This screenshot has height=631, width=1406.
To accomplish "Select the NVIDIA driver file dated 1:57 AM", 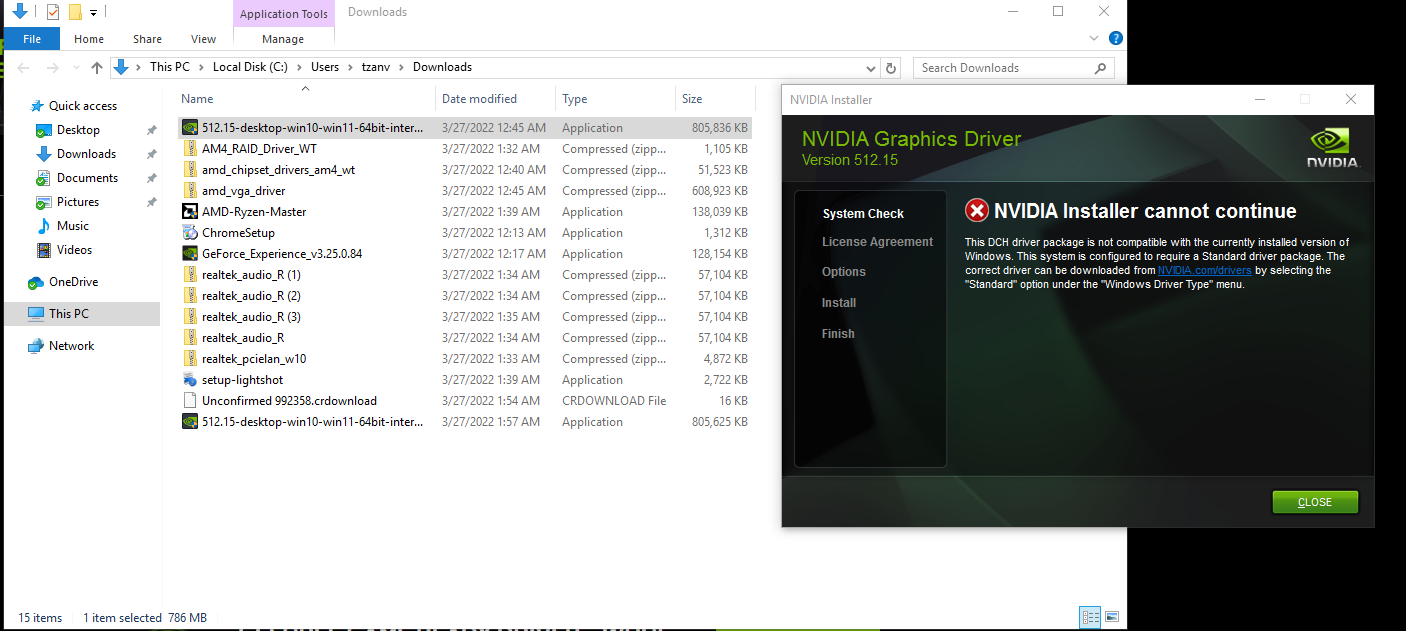I will pos(465,422).
